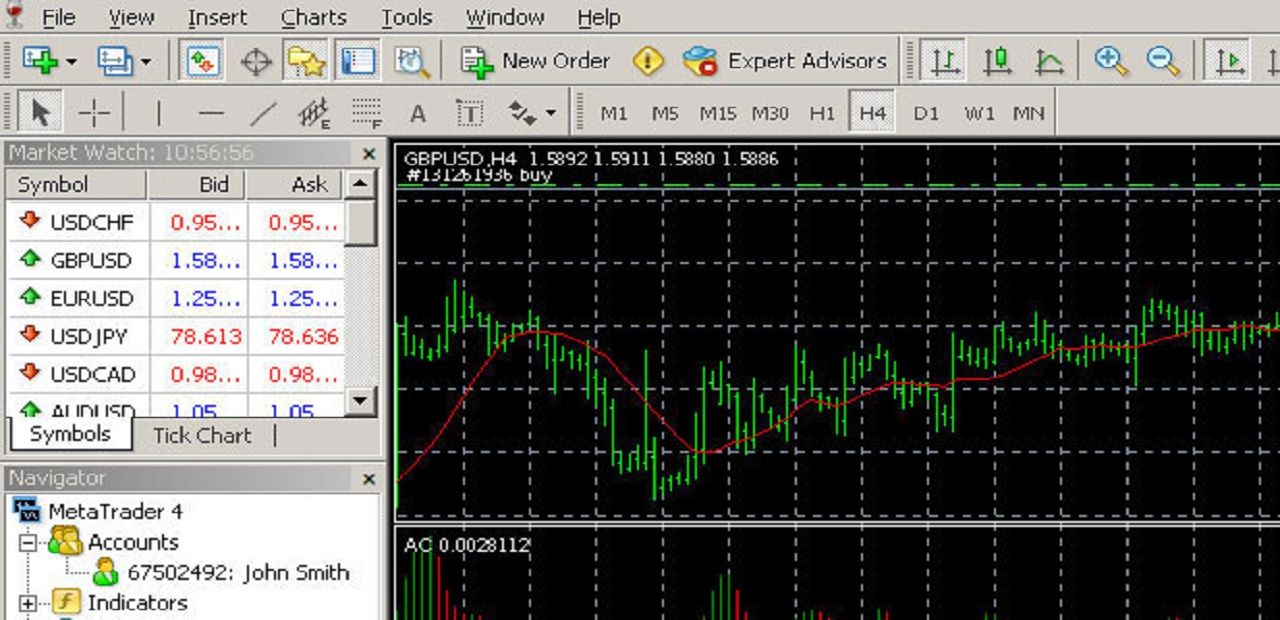Select the Equidistant Channel tool
Image resolution: width=1280 pixels, height=620 pixels.
[x=315, y=113]
